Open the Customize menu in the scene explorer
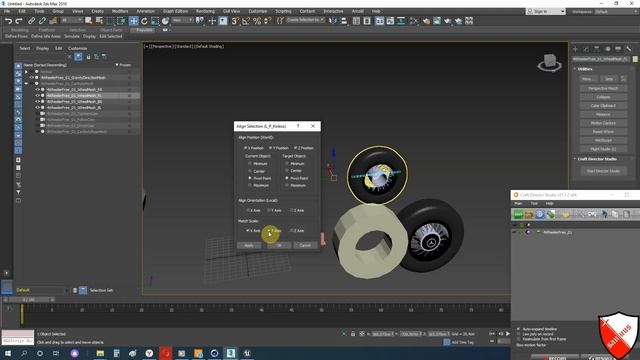This screenshot has height=360, width=640. pos(78,48)
